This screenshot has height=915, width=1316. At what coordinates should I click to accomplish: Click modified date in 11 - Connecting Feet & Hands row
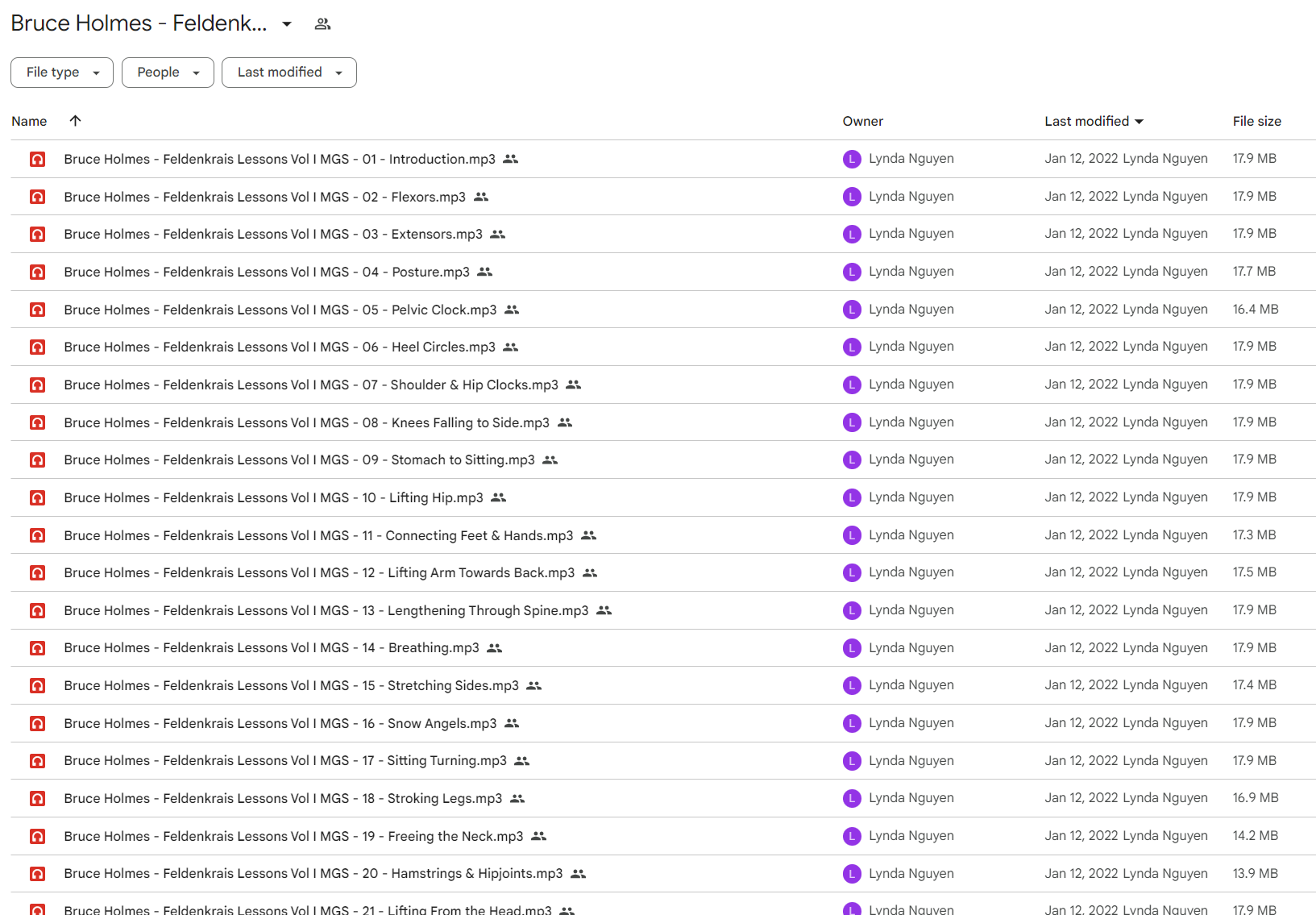pyautogui.click(x=1081, y=535)
